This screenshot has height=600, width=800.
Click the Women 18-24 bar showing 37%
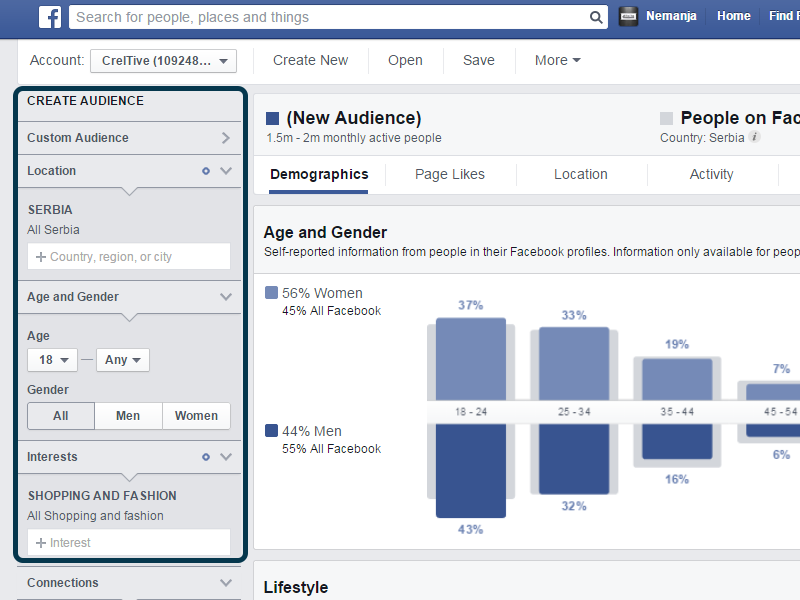(471, 359)
